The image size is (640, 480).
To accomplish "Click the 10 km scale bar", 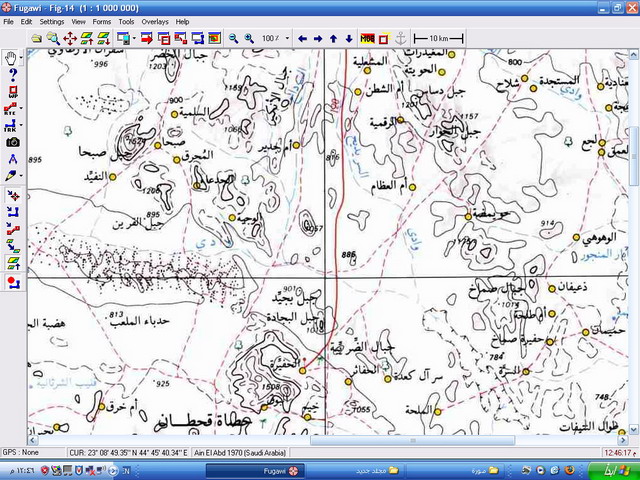I will pos(438,39).
